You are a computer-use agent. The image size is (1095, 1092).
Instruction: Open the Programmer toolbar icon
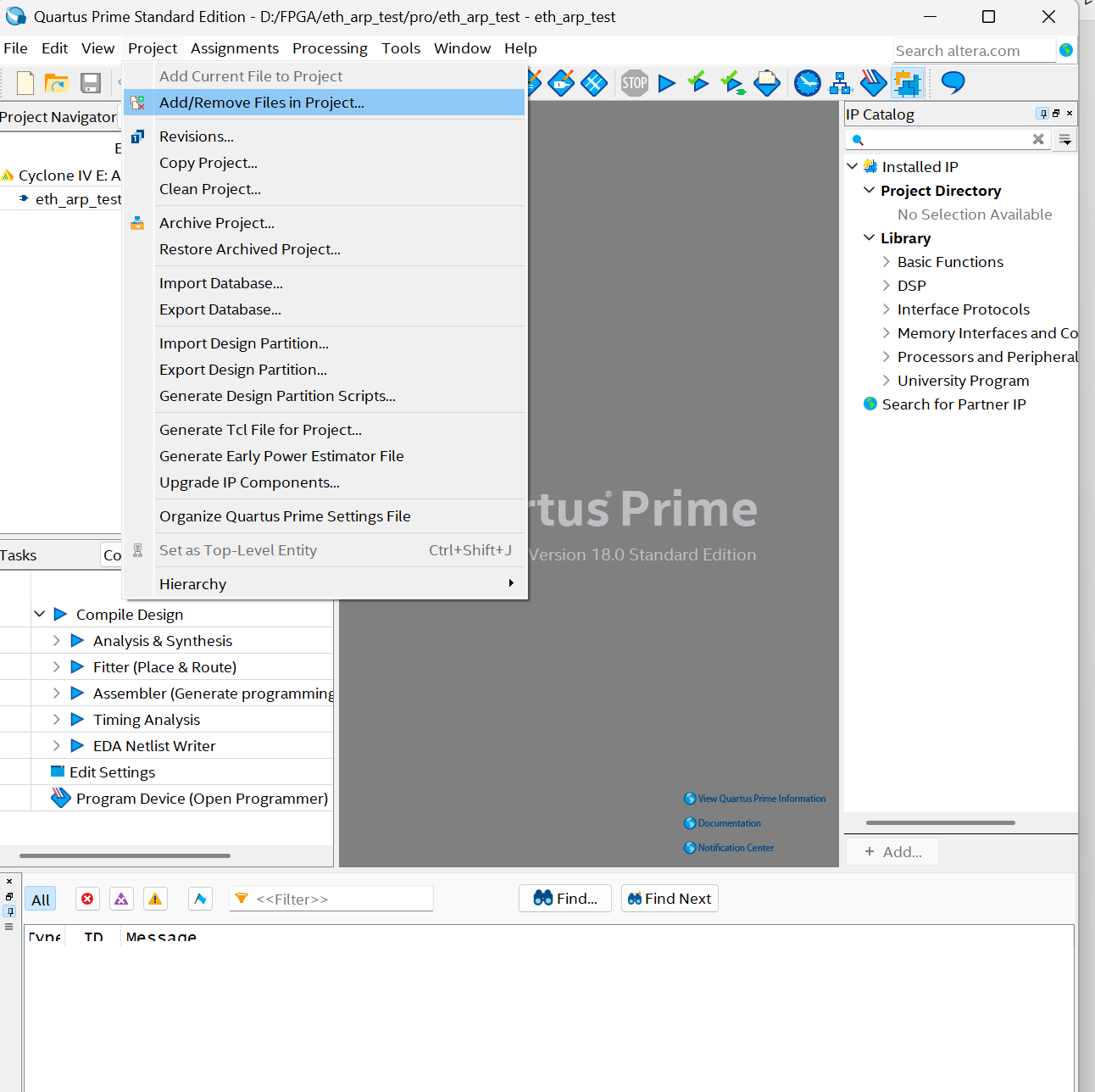pos(873,83)
